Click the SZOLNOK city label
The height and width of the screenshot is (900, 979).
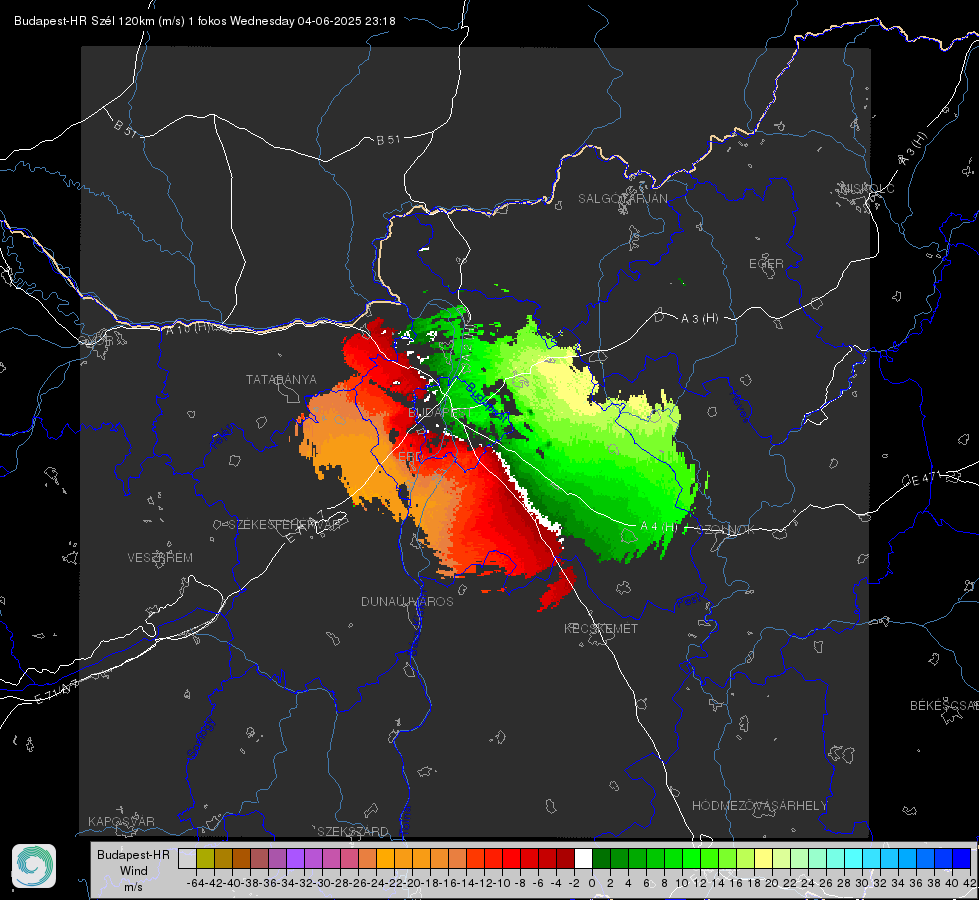tap(726, 530)
